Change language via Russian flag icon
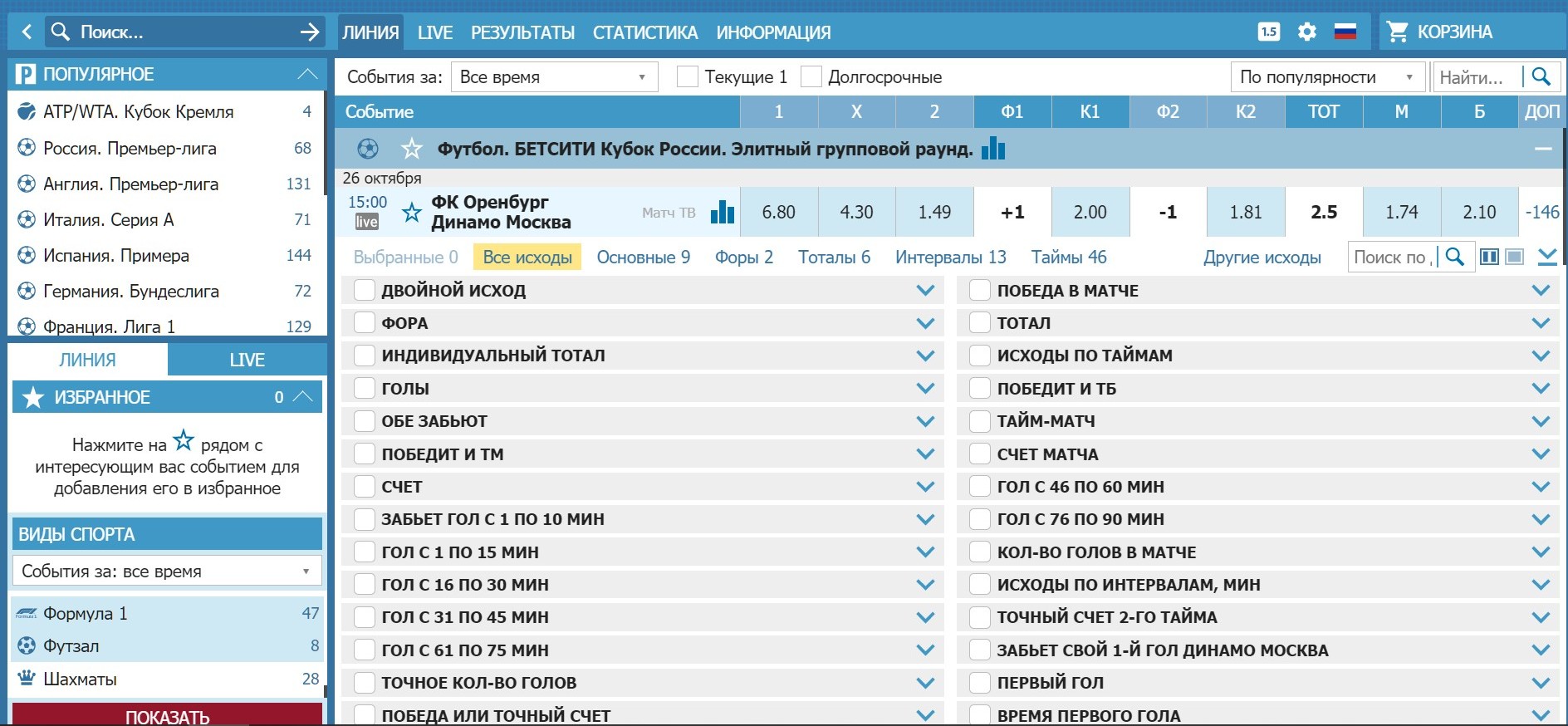Image resolution: width=1568 pixels, height=726 pixels. coord(1345,32)
